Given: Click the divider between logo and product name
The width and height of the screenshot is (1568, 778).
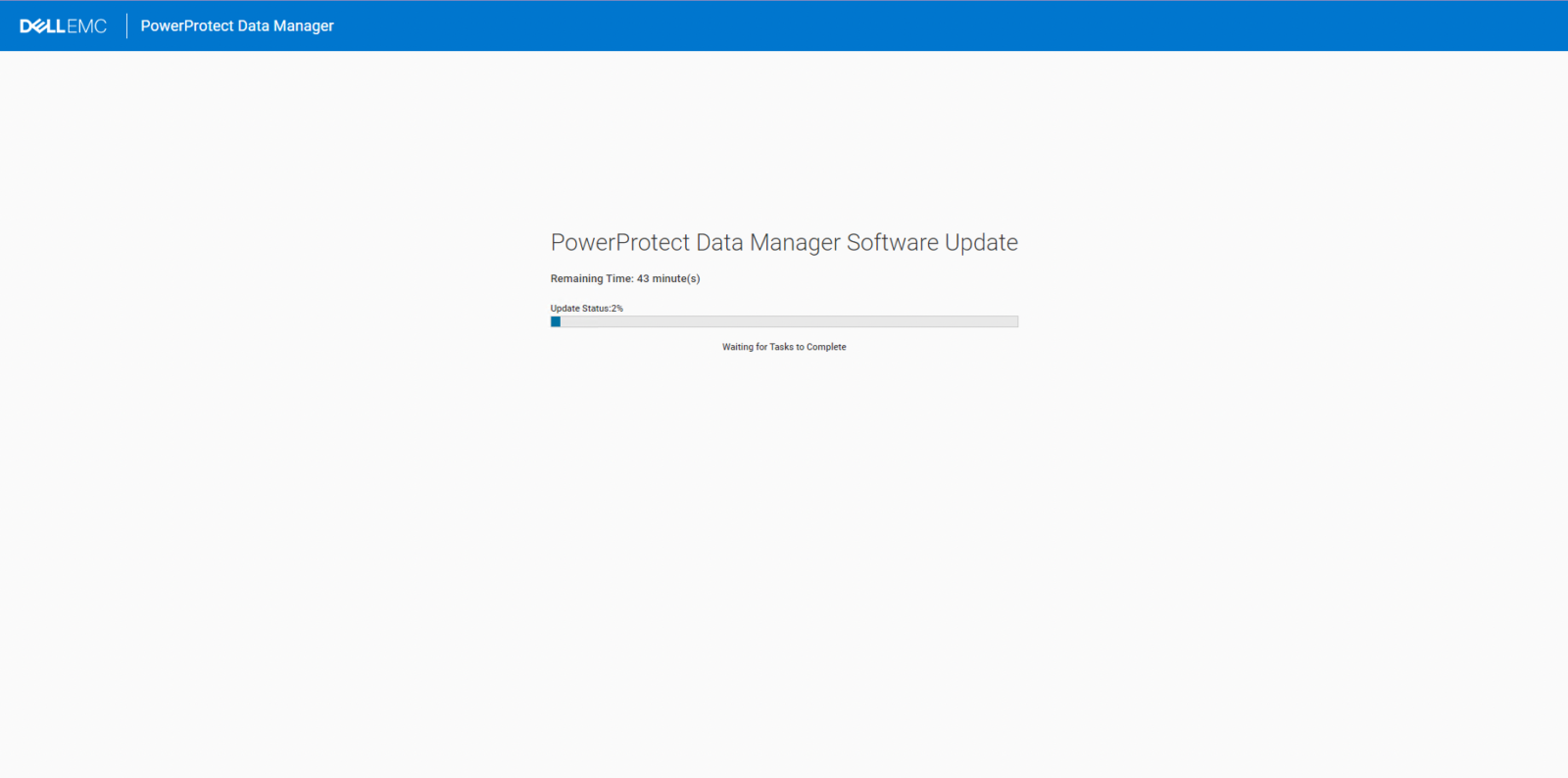Looking at the screenshot, I should 125,25.
